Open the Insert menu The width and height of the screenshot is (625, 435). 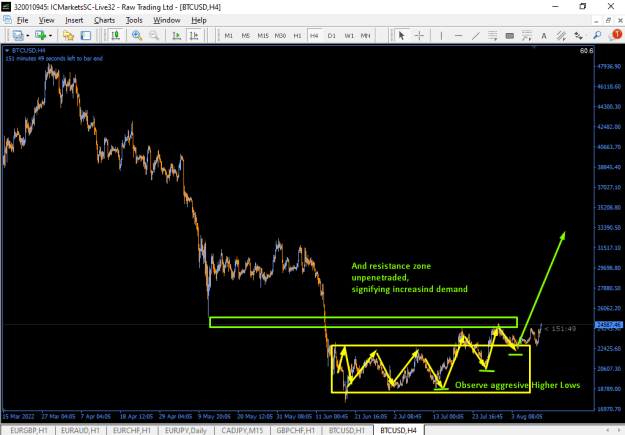pyautogui.click(x=74, y=20)
